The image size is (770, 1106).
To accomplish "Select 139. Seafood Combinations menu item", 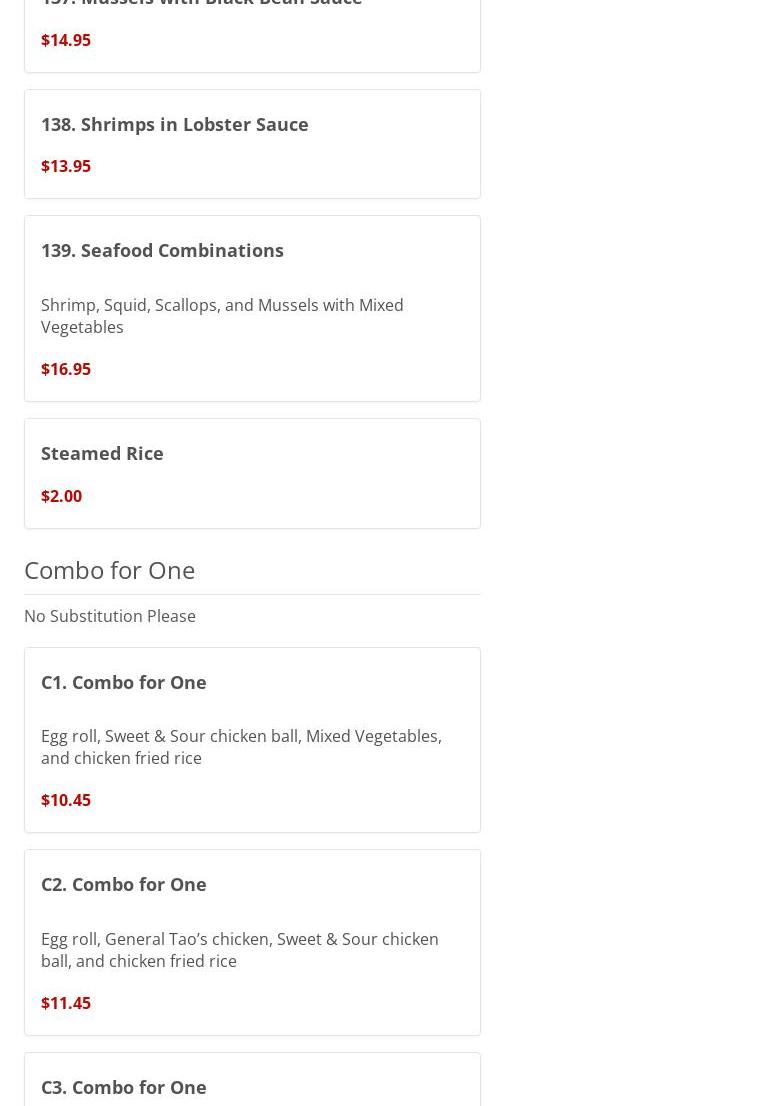I will tap(162, 250).
